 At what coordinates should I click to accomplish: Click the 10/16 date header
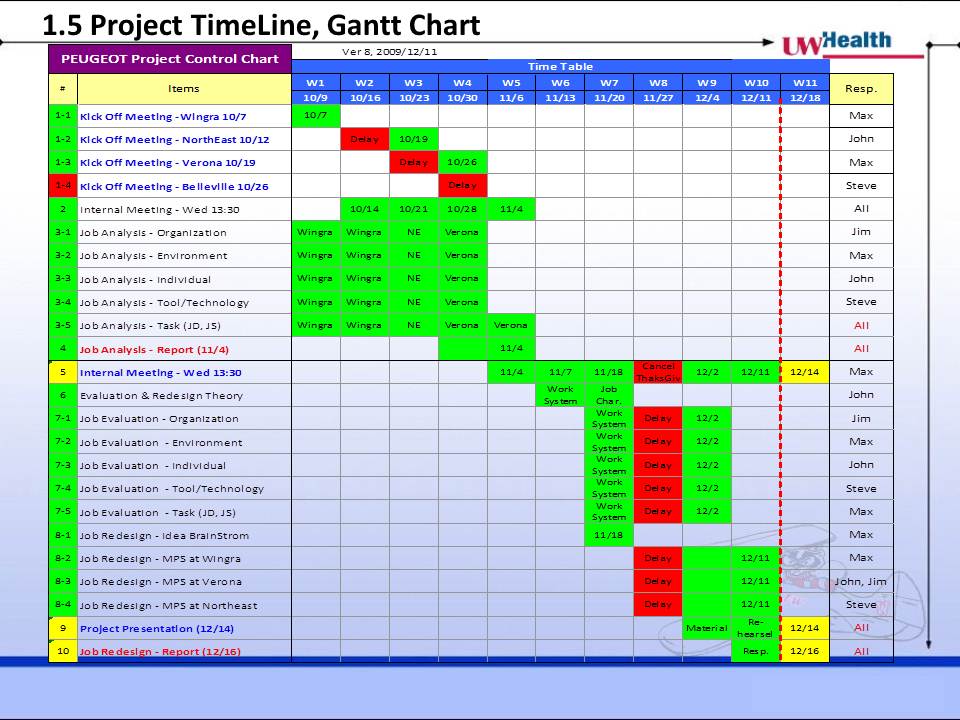365,97
